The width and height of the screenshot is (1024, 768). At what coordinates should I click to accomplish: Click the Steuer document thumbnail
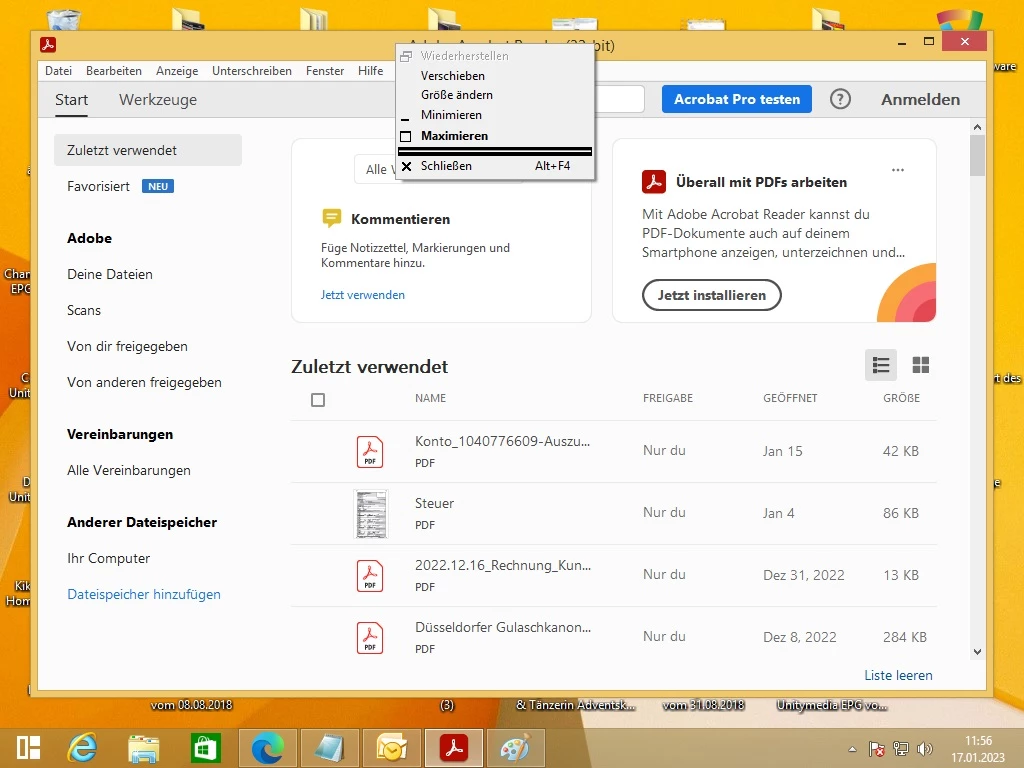click(x=370, y=514)
